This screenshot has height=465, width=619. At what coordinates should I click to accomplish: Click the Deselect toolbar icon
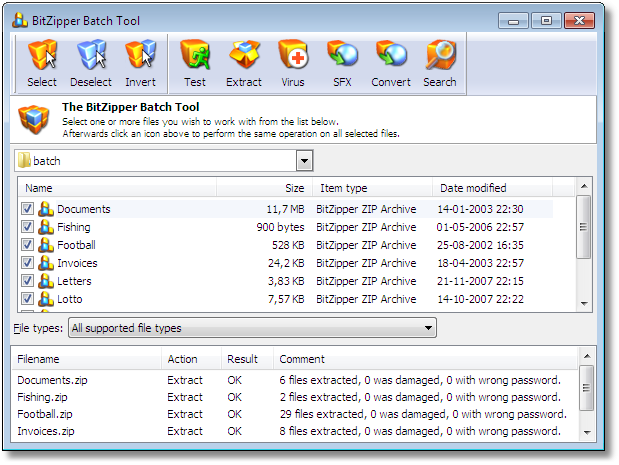91,63
